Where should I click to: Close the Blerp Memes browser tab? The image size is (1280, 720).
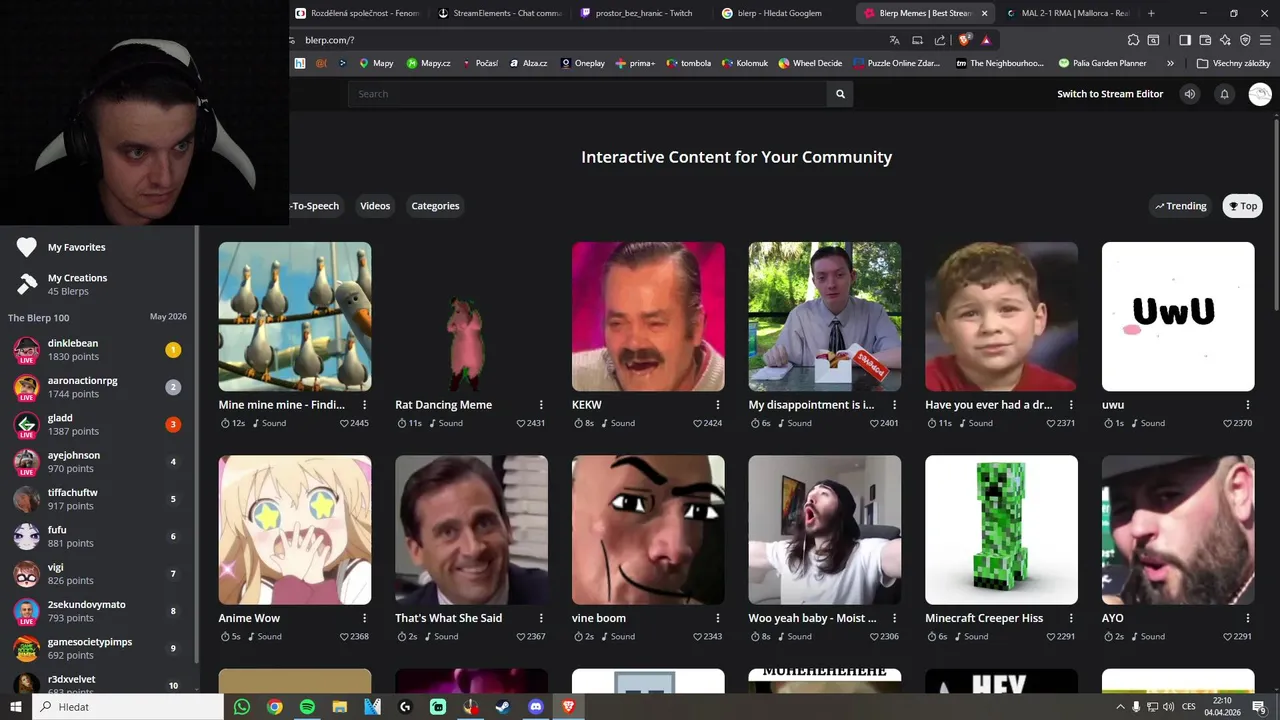coord(984,13)
